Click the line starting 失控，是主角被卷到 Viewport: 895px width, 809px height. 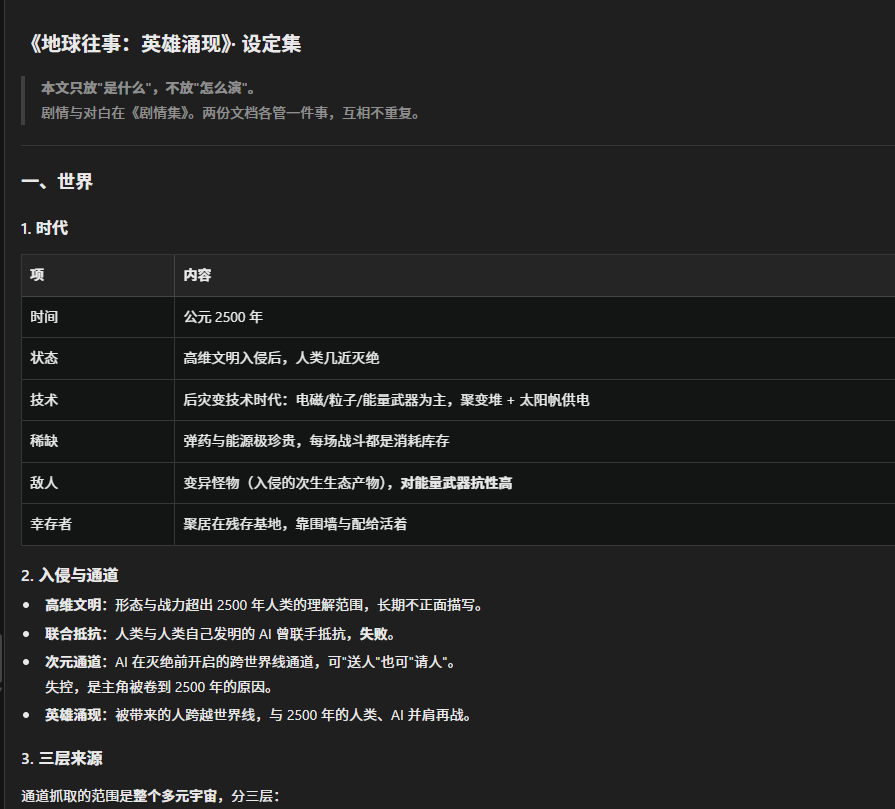click(159, 687)
